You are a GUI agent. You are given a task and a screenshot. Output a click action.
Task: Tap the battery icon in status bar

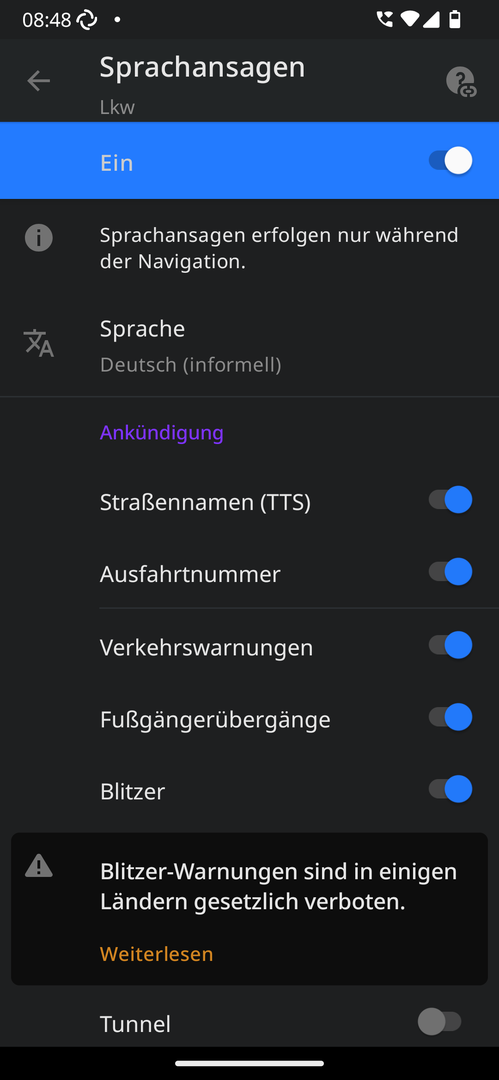coord(455,19)
